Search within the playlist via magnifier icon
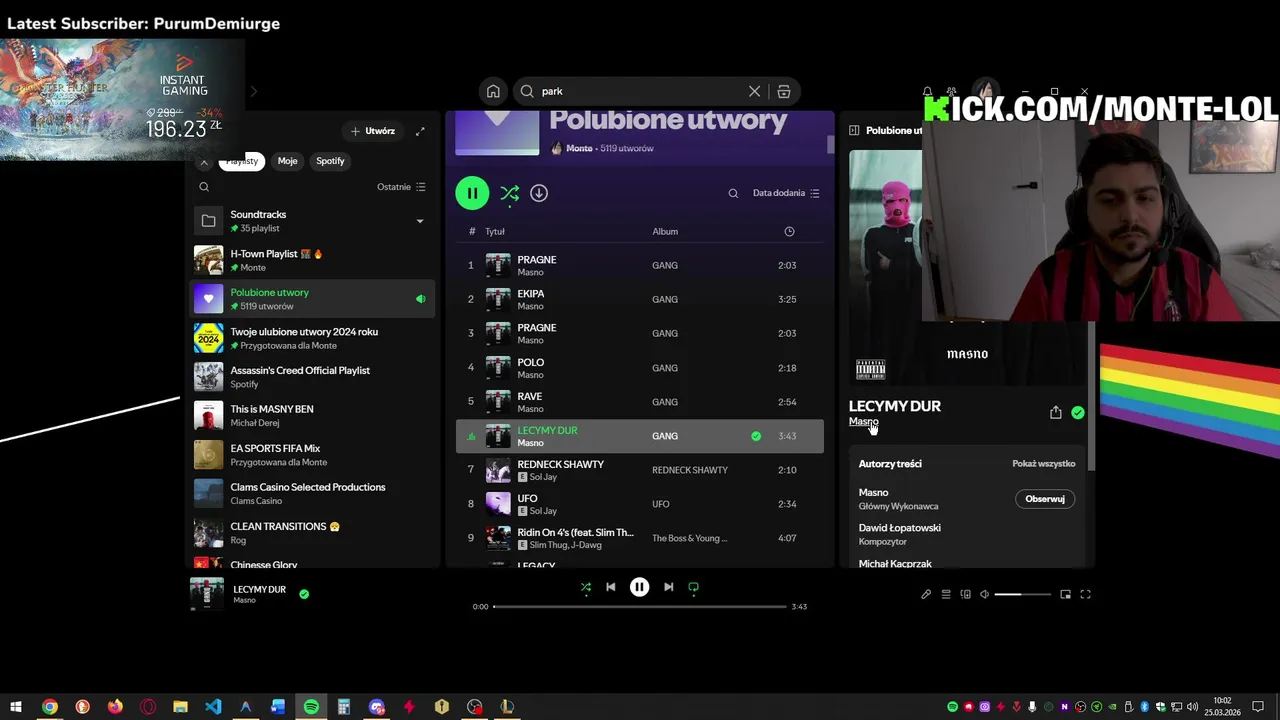Viewport: 1280px width, 720px height. 733,193
